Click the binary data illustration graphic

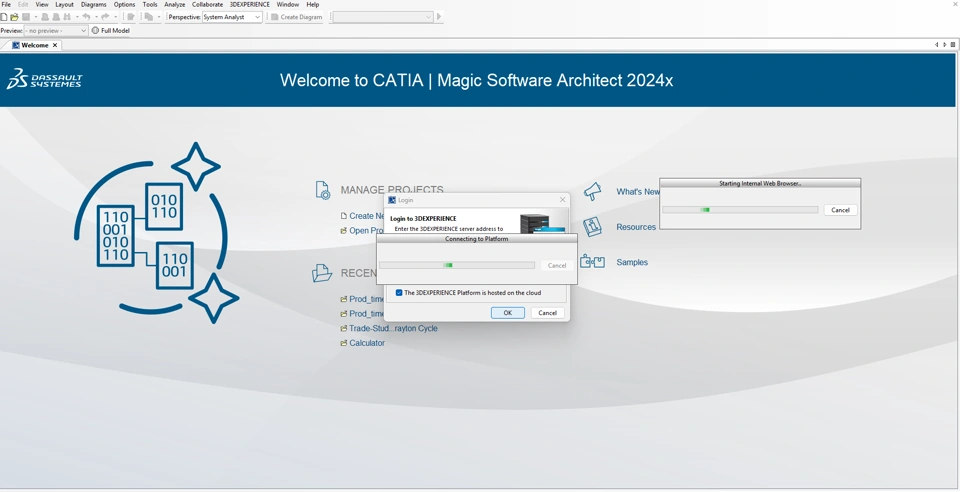(157, 233)
